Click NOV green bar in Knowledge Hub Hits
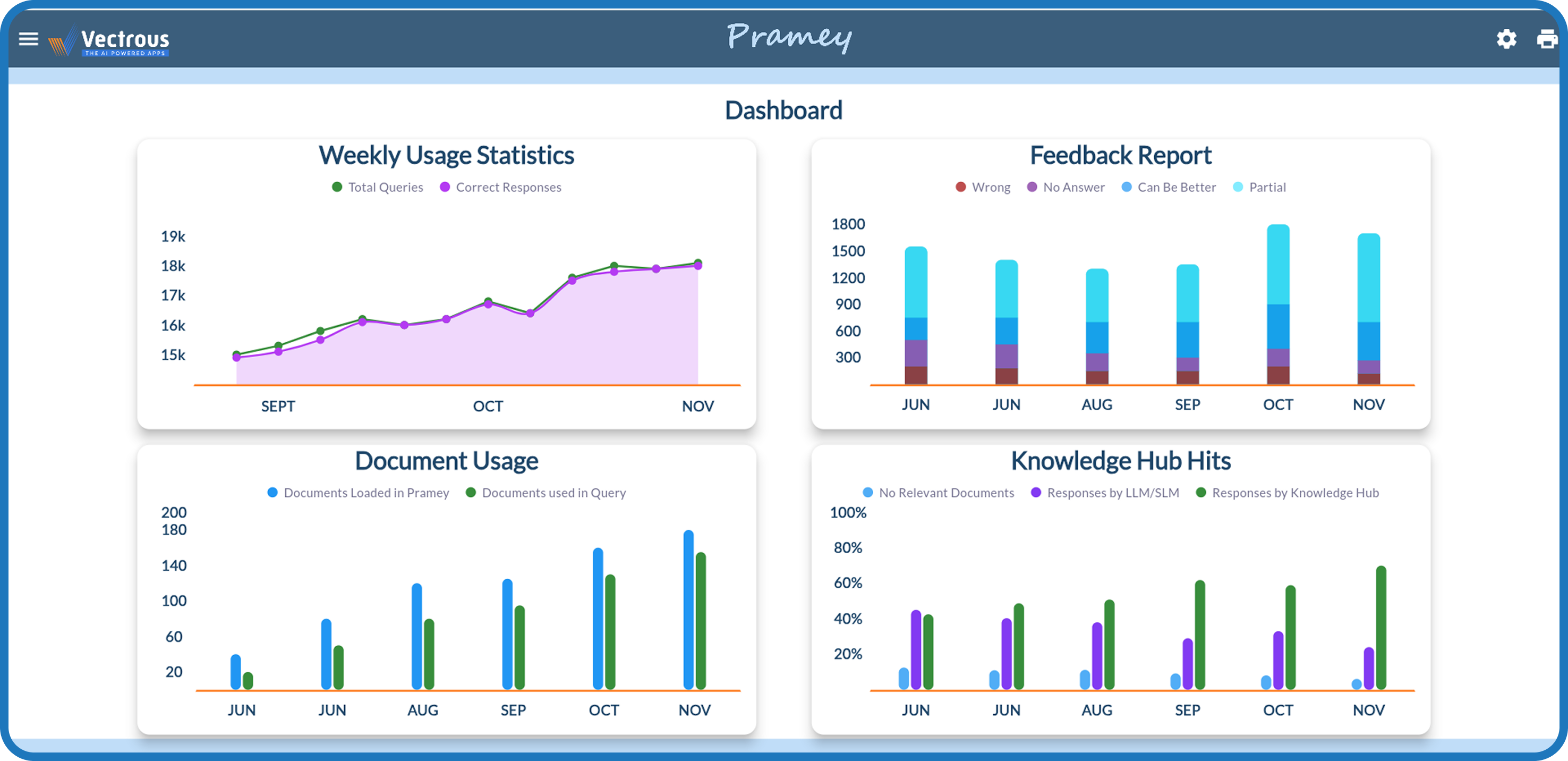 click(x=1380, y=627)
